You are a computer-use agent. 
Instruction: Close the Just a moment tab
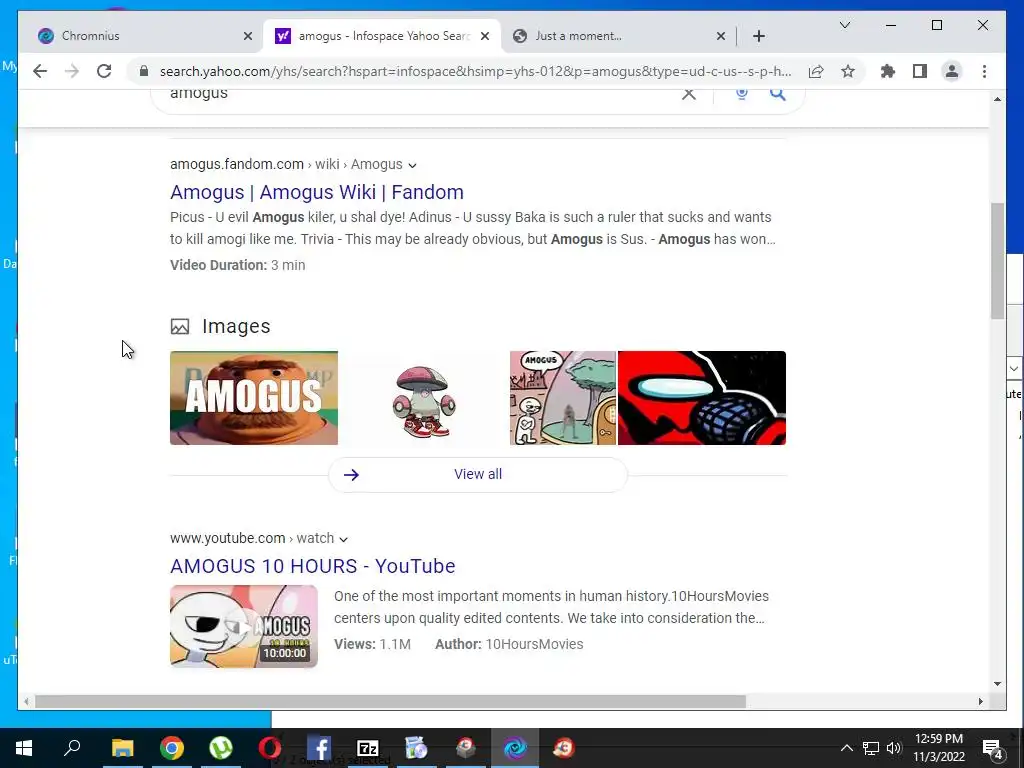tap(720, 36)
